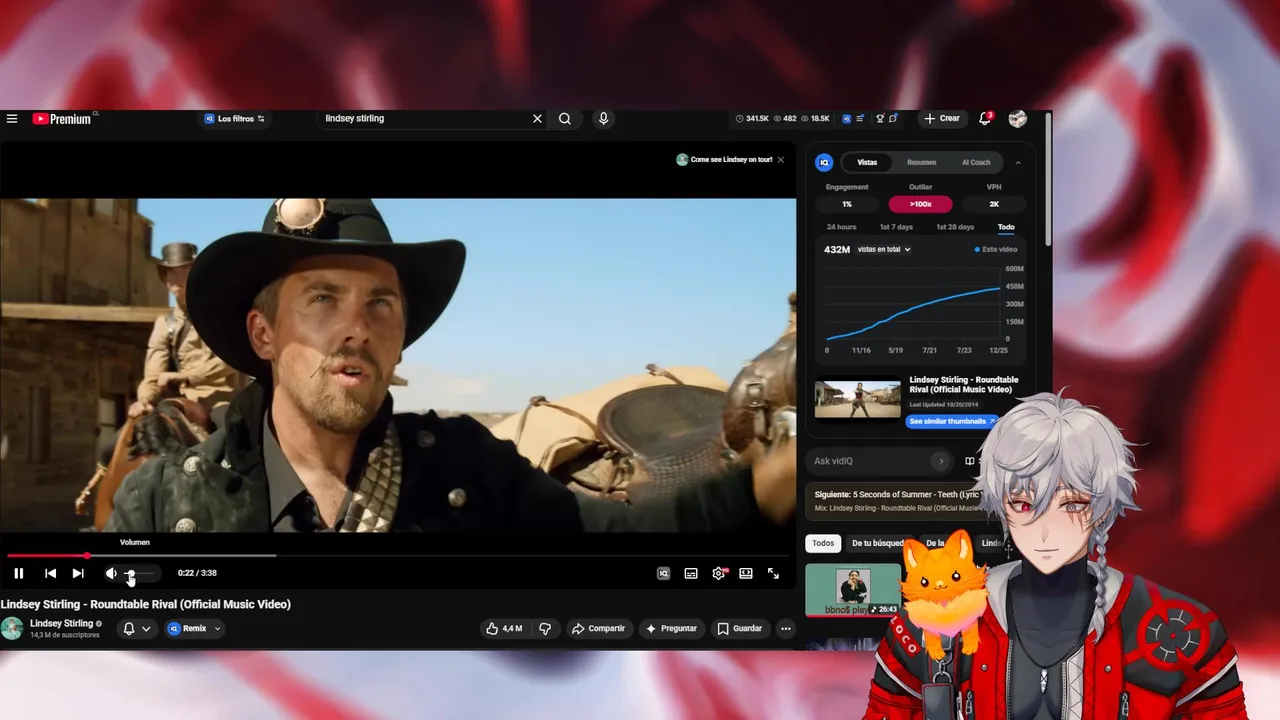Open notifications bell with 3 badge
1280x720 pixels.
pyautogui.click(x=985, y=118)
